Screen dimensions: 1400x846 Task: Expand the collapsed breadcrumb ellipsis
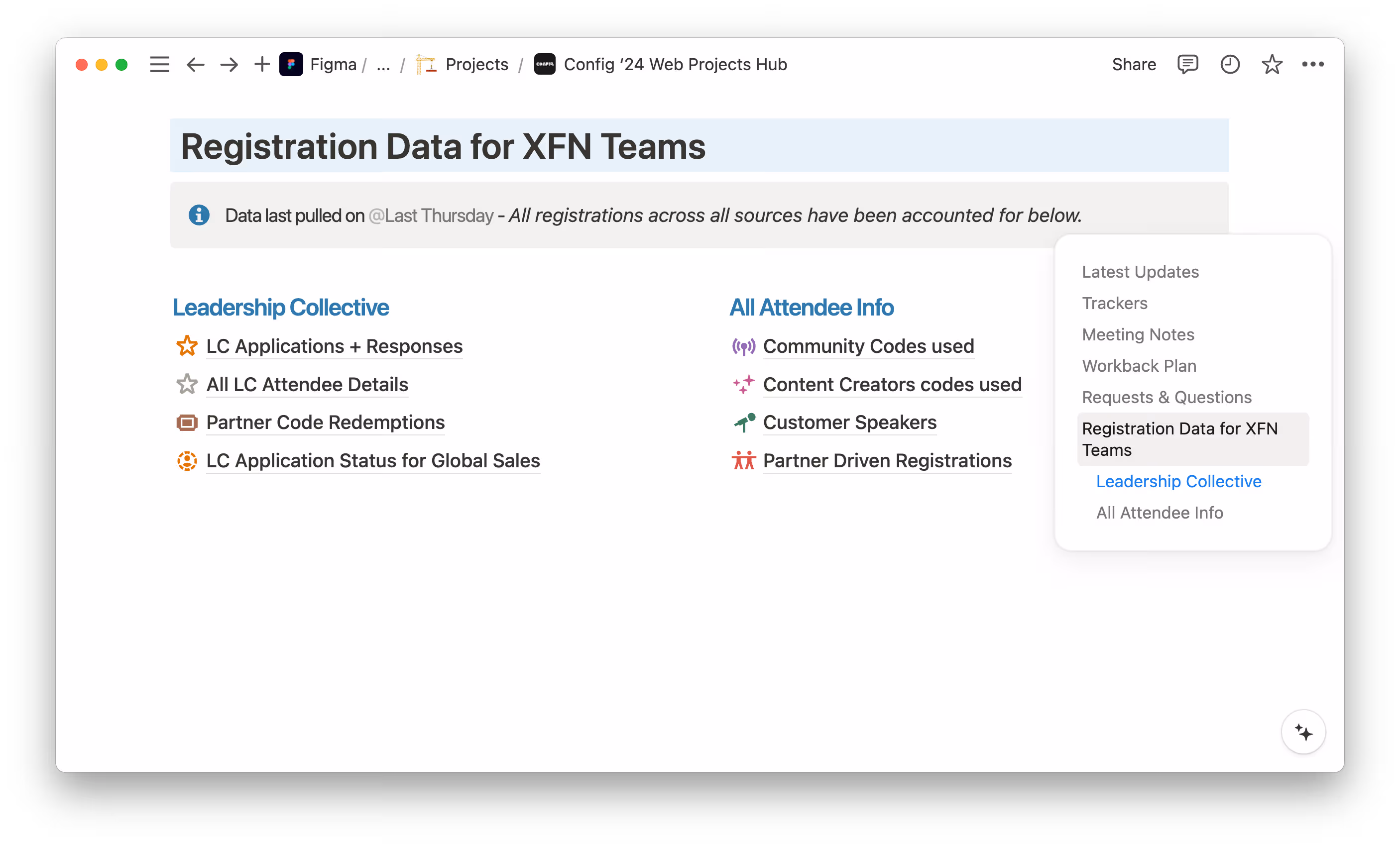pyautogui.click(x=383, y=64)
